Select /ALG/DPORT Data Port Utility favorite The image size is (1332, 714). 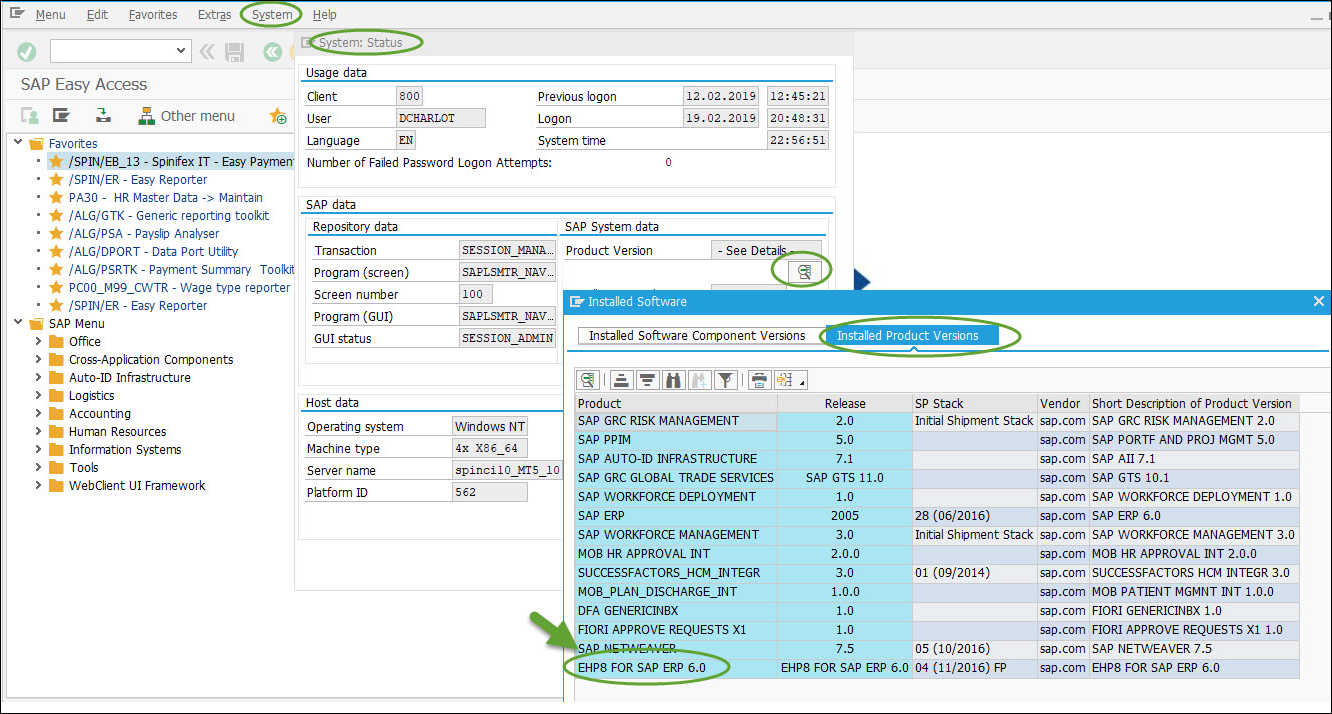(x=154, y=252)
